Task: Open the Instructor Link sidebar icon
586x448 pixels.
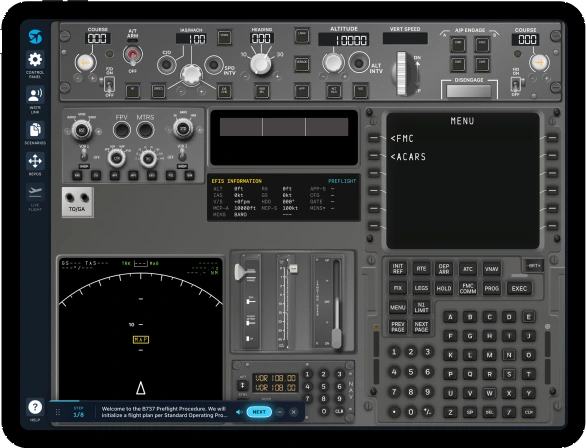Action: pyautogui.click(x=35, y=95)
